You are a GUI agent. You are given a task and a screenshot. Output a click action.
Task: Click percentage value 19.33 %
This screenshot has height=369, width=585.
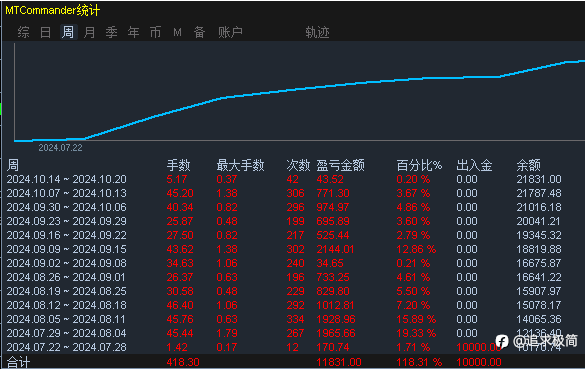point(416,333)
